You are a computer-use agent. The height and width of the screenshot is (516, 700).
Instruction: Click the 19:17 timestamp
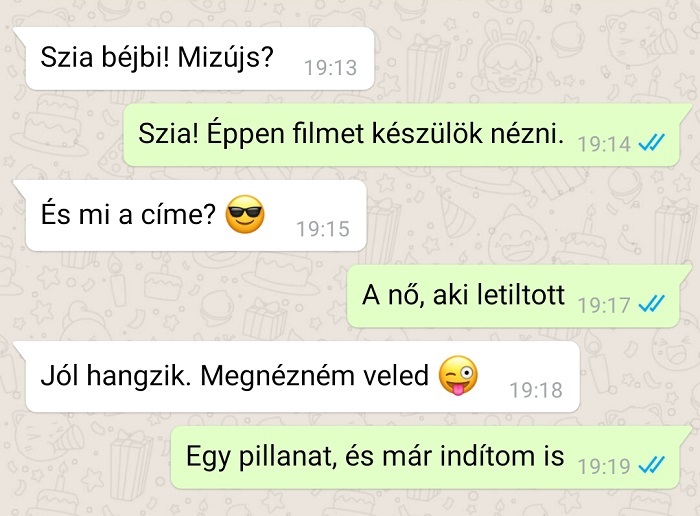coord(604,305)
